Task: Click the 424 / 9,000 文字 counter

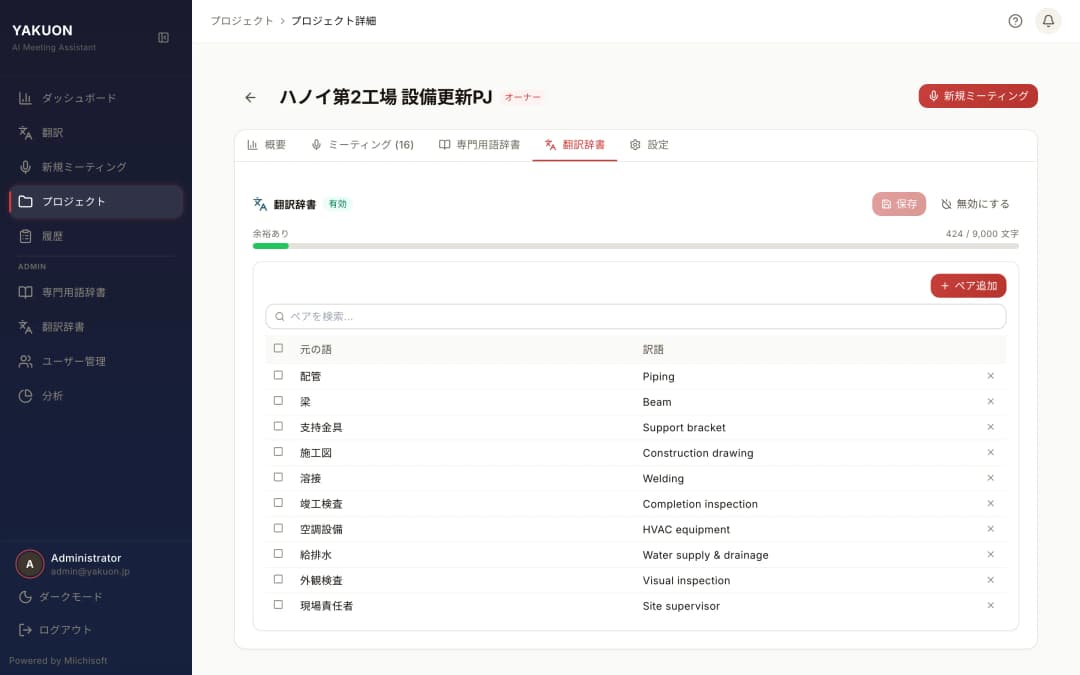Action: (x=982, y=233)
